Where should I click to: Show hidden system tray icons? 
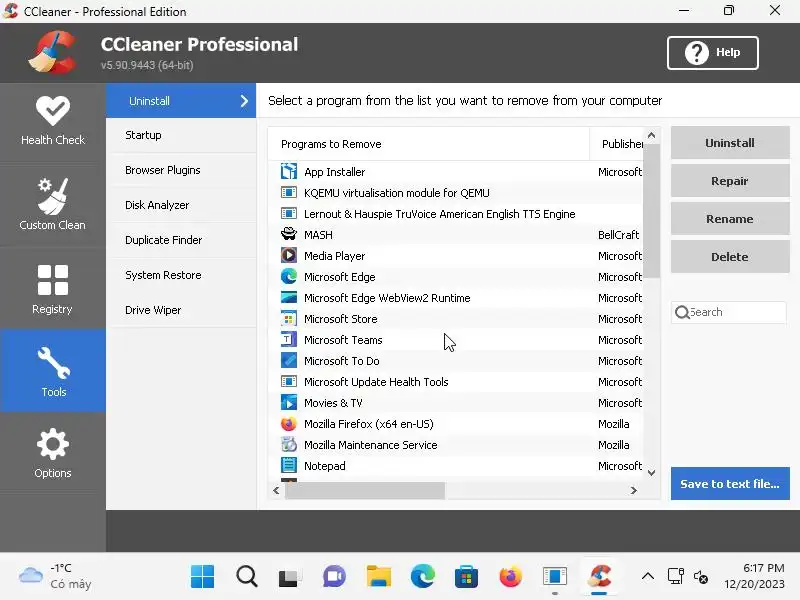point(647,577)
